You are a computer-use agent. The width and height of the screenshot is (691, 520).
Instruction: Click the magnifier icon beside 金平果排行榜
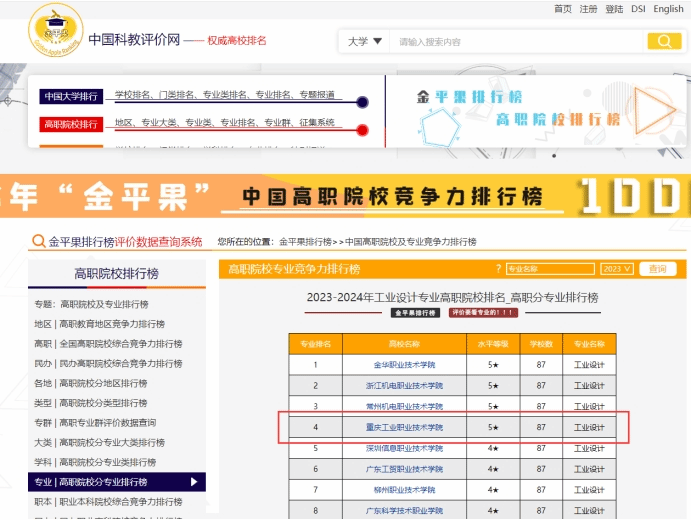(39, 242)
